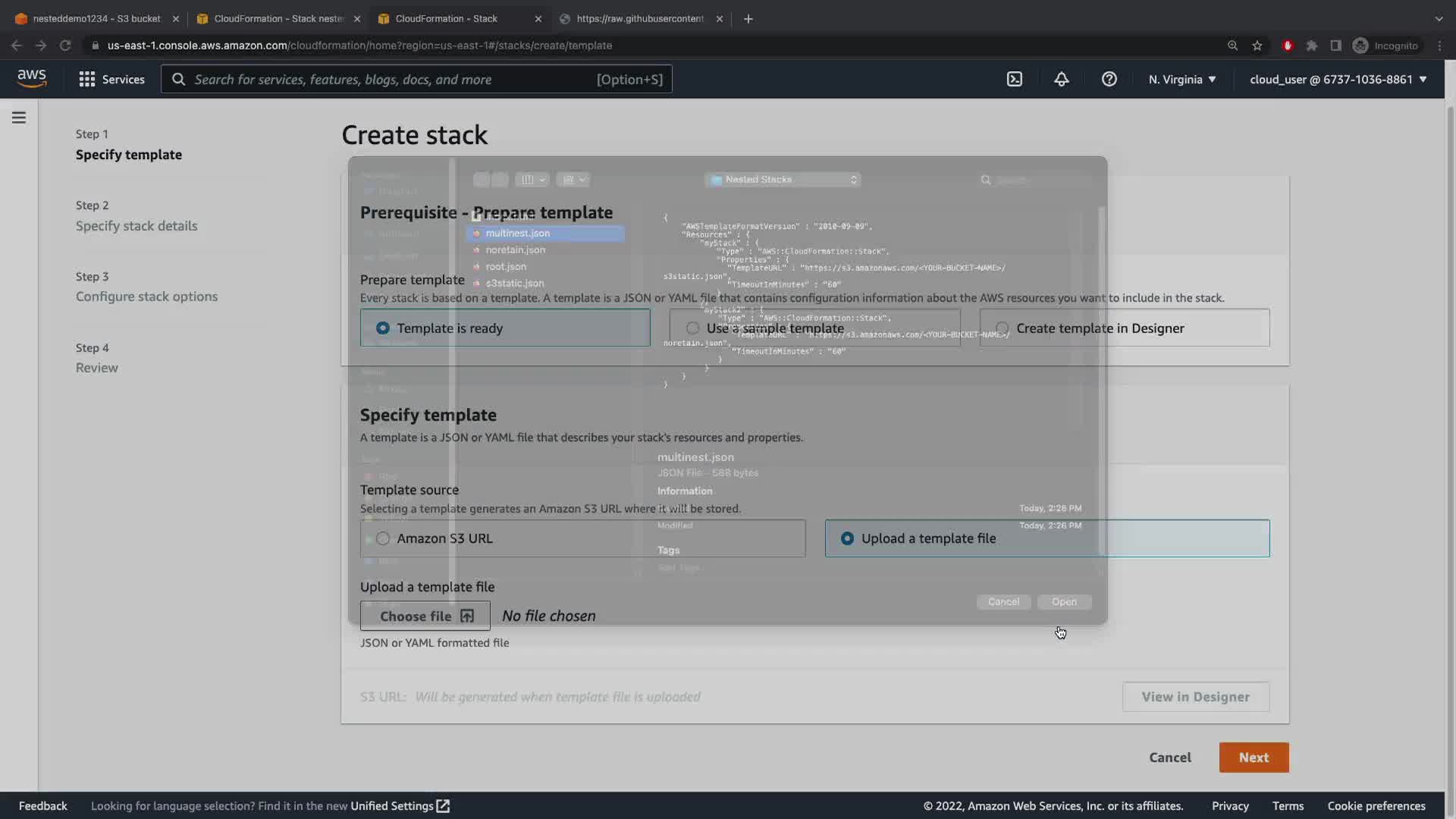This screenshot has height=819, width=1456.
Task: Click Open in the file dialog
Action: click(x=1064, y=601)
